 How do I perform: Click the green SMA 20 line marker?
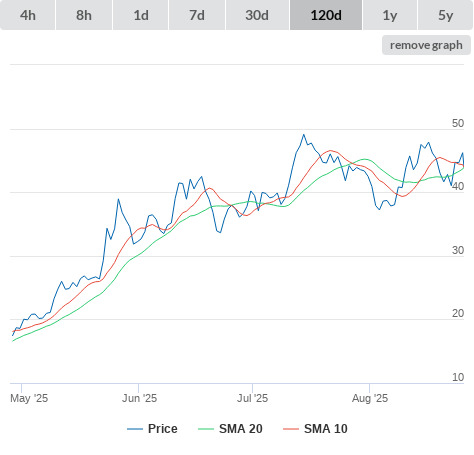click(x=206, y=429)
